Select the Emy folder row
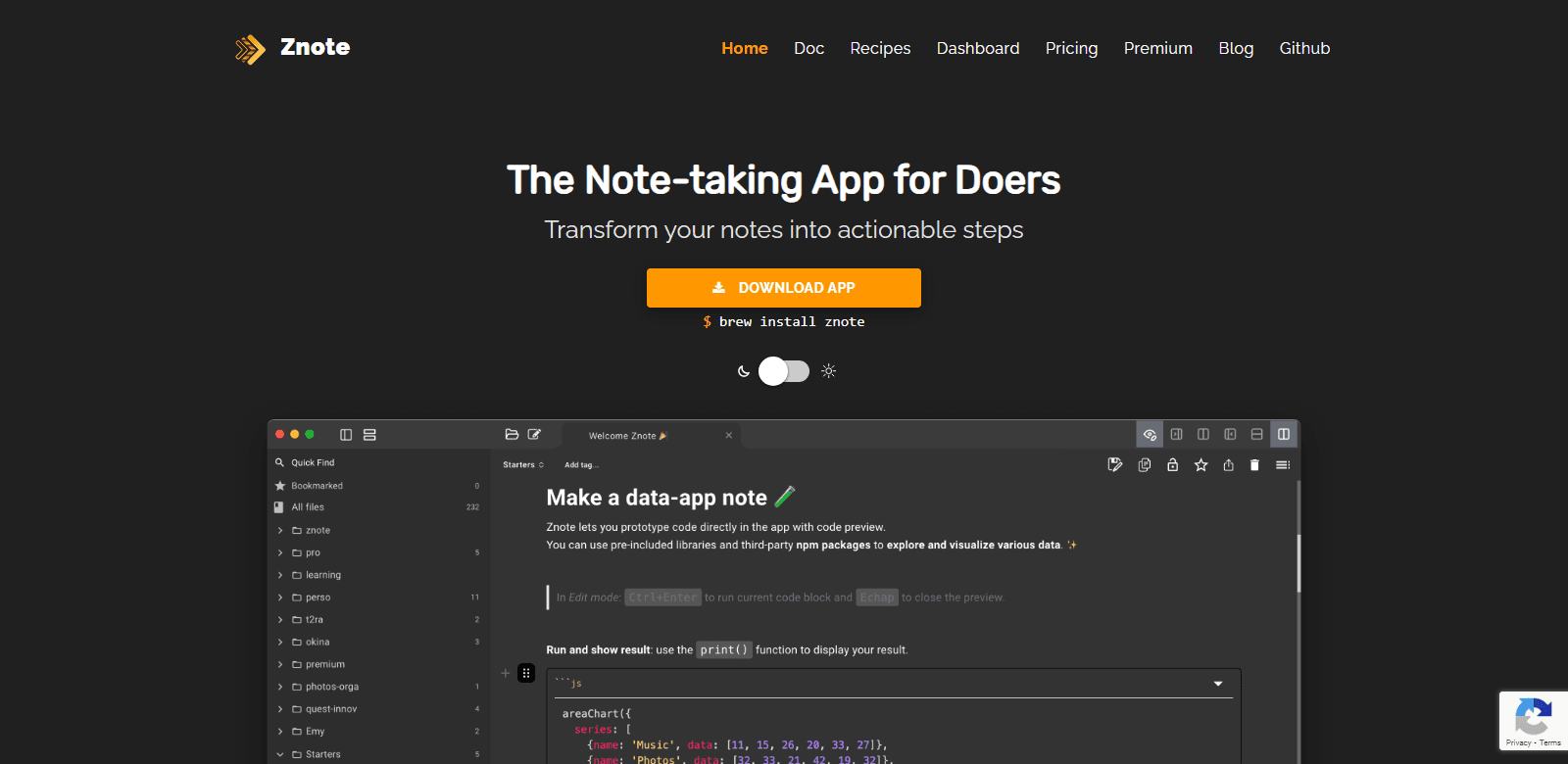1568x764 pixels. coord(378,732)
